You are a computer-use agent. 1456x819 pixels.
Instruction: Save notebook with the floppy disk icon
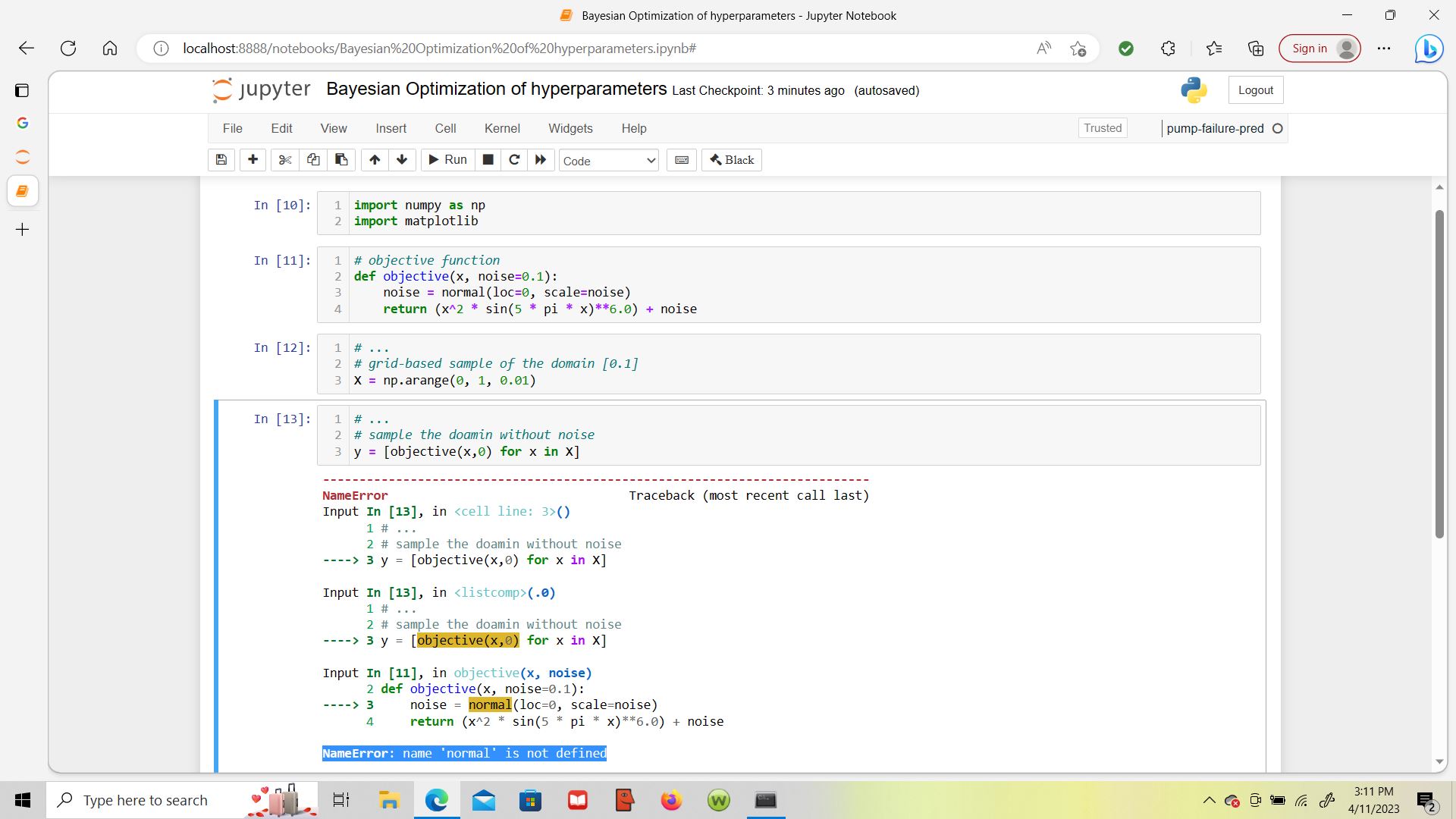point(221,160)
